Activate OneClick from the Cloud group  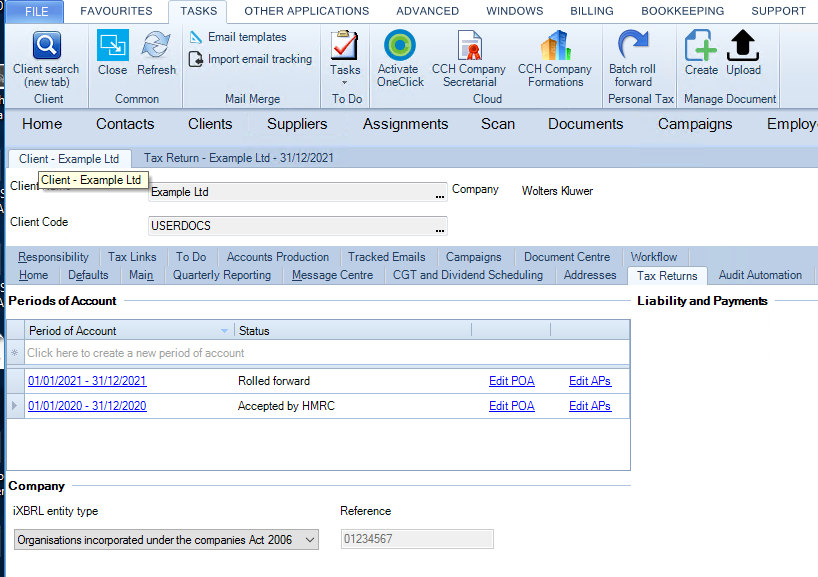point(400,58)
